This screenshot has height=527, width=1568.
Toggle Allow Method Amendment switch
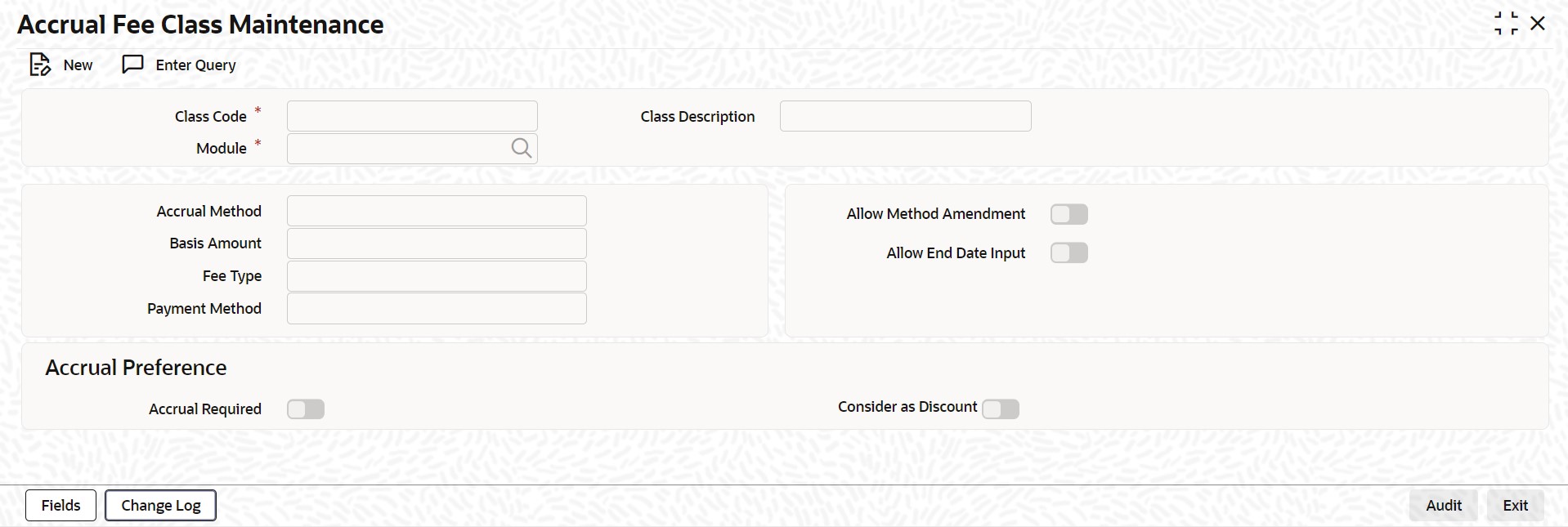point(1068,214)
